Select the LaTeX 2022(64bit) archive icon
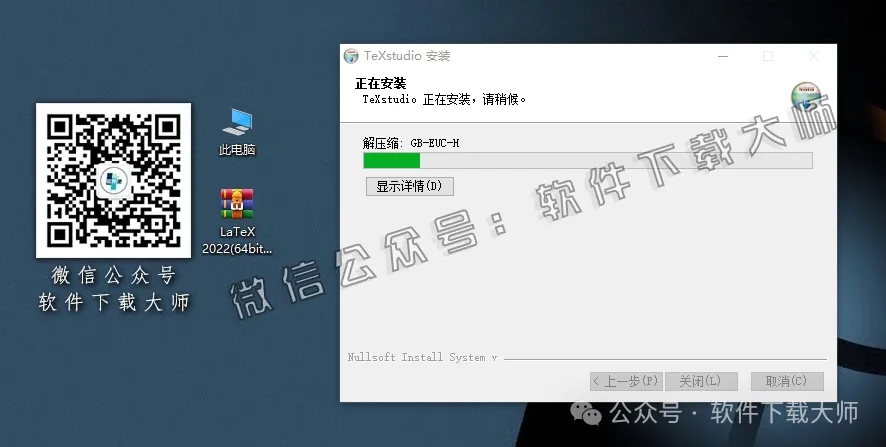 pyautogui.click(x=237, y=221)
